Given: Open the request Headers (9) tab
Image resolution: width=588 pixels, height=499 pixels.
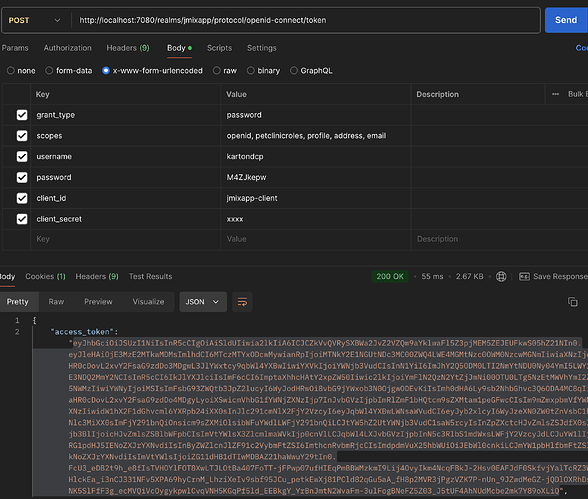Looking at the screenshot, I should [x=128, y=48].
